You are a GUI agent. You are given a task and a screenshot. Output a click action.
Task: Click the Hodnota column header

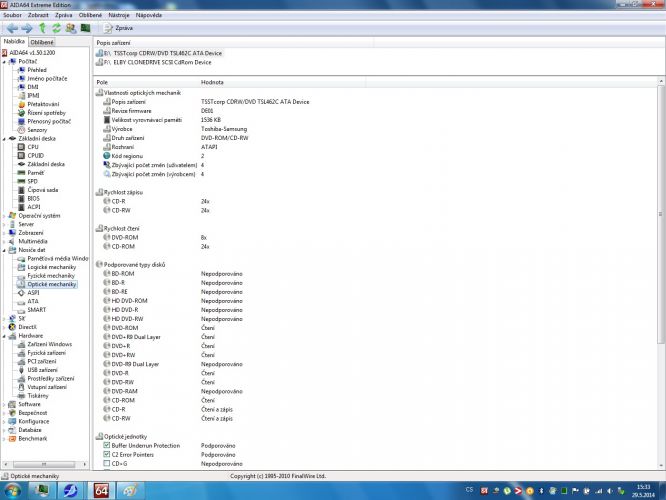(x=282, y=82)
